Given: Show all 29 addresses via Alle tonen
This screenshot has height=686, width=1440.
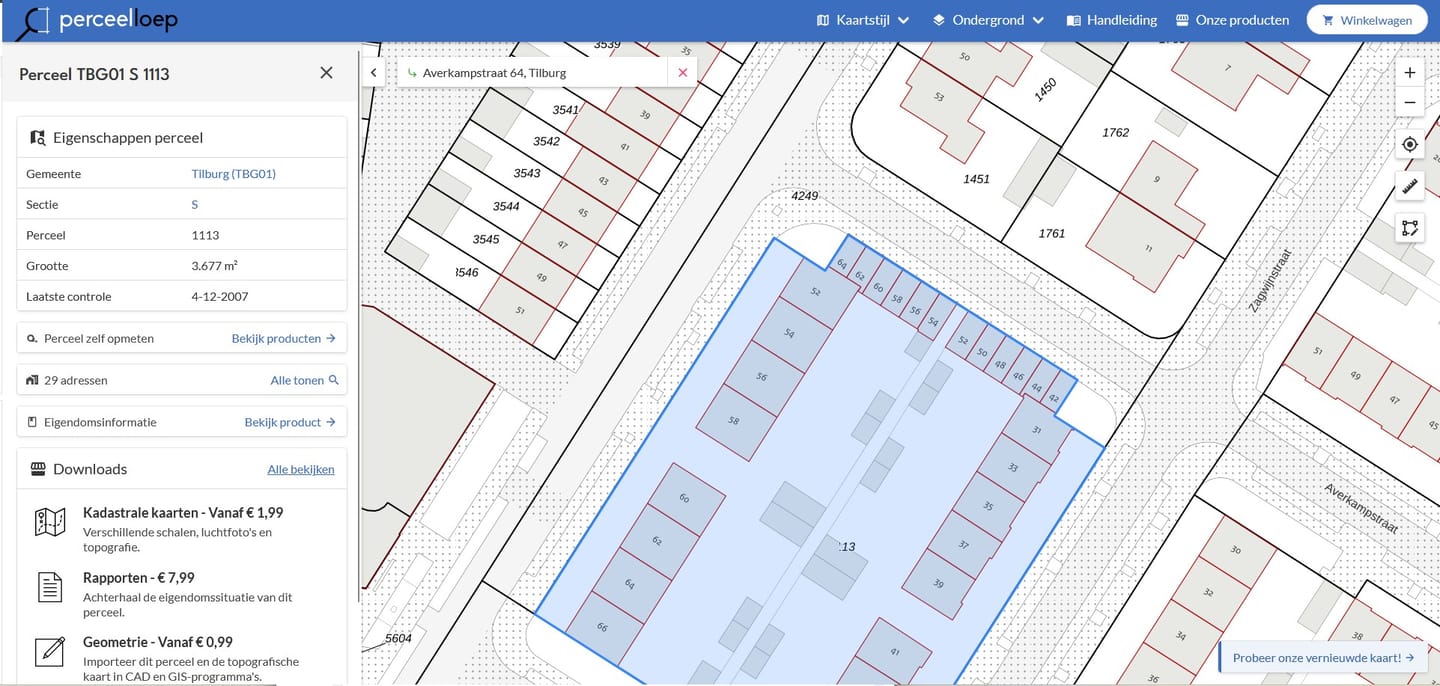Looking at the screenshot, I should [x=304, y=381].
